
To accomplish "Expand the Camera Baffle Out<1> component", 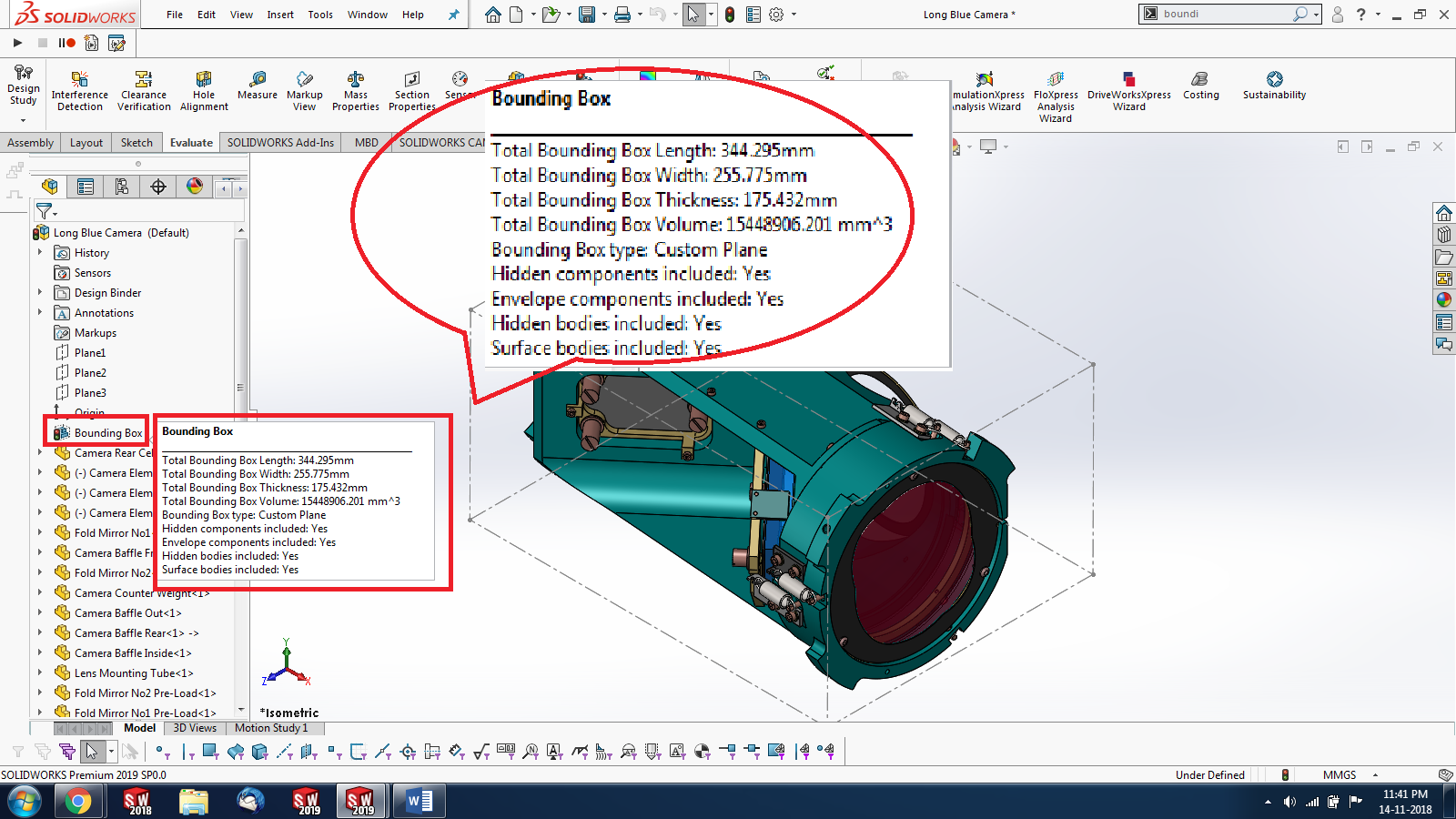I will point(41,612).
